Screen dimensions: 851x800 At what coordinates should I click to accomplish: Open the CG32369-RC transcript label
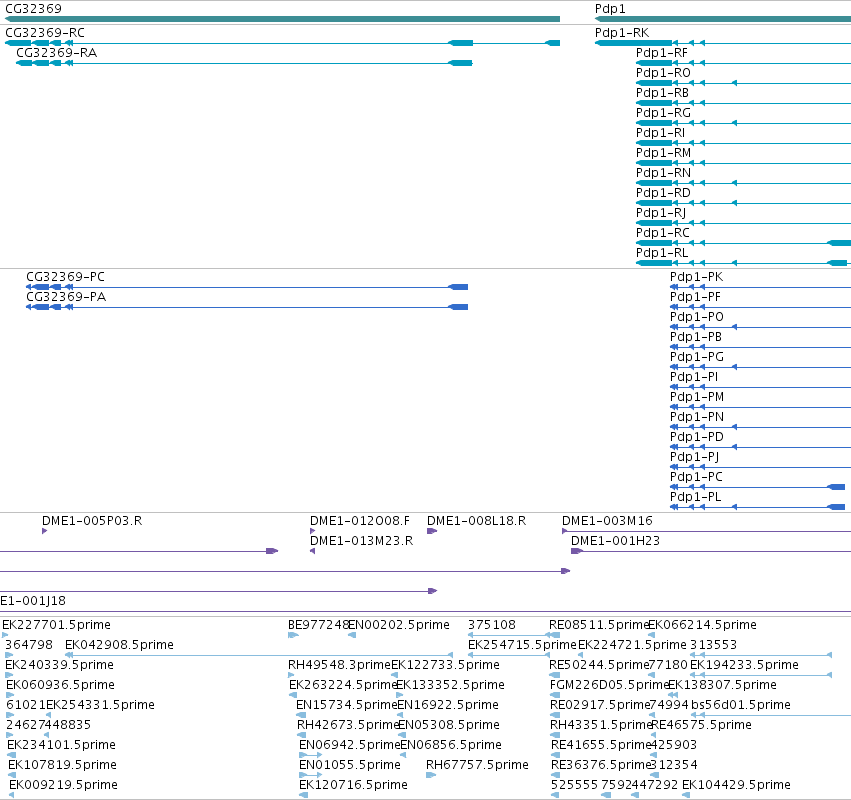click(x=45, y=33)
